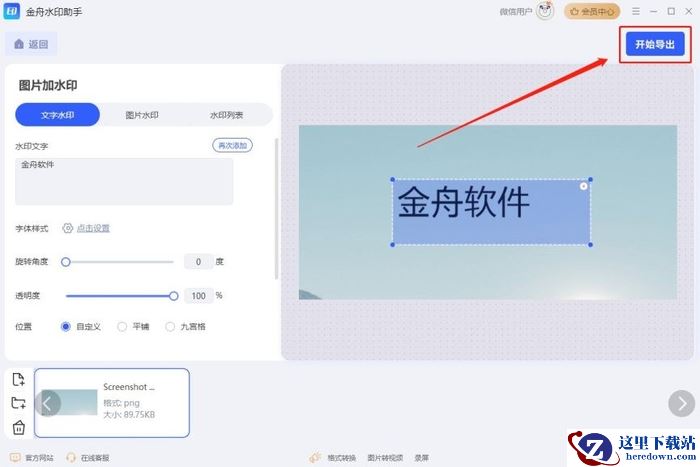This screenshot has width=700, height=467.
Task: Go back with the 返回 button
Action: 31,44
